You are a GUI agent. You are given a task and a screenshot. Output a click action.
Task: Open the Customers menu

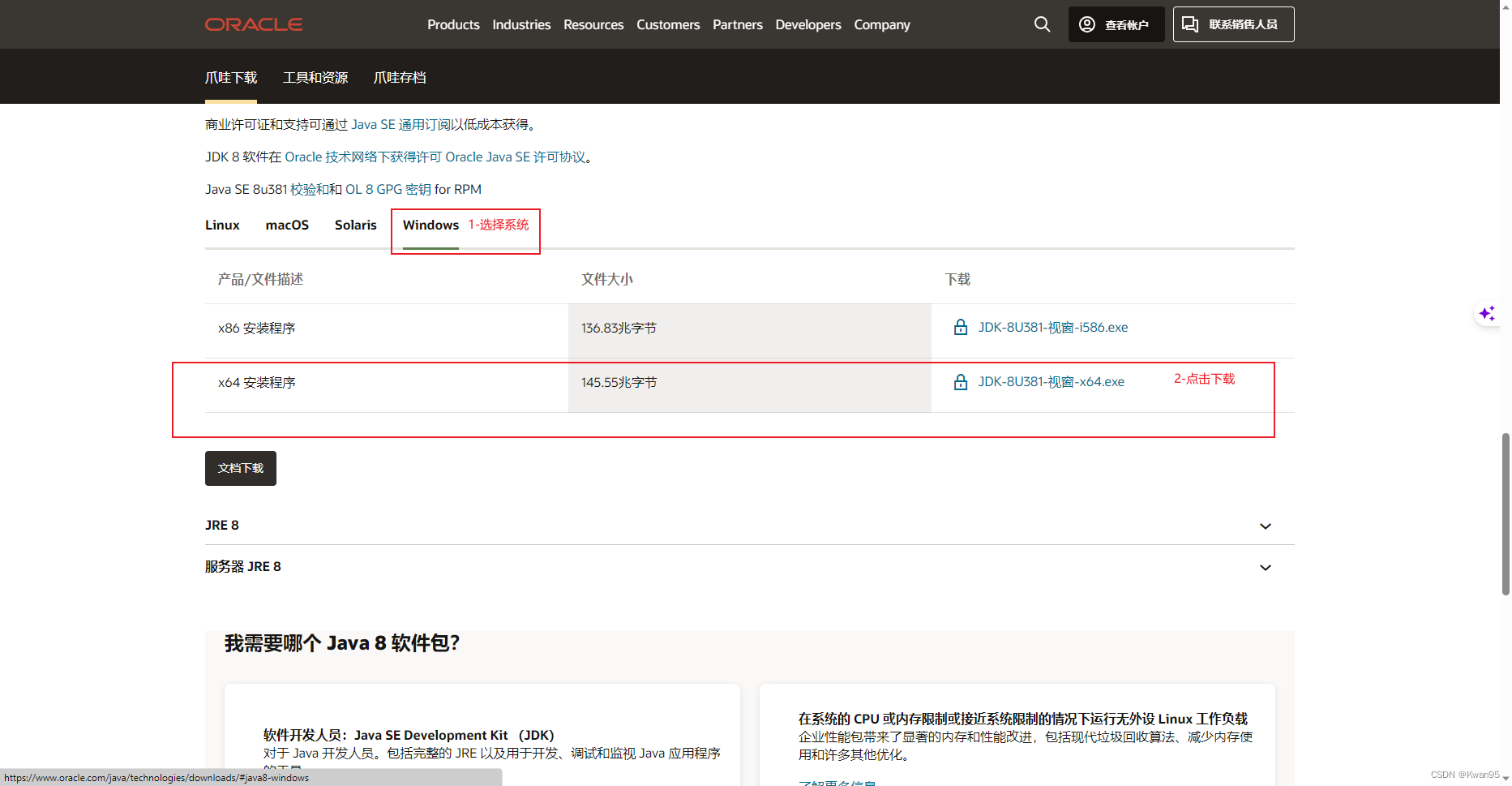point(668,24)
